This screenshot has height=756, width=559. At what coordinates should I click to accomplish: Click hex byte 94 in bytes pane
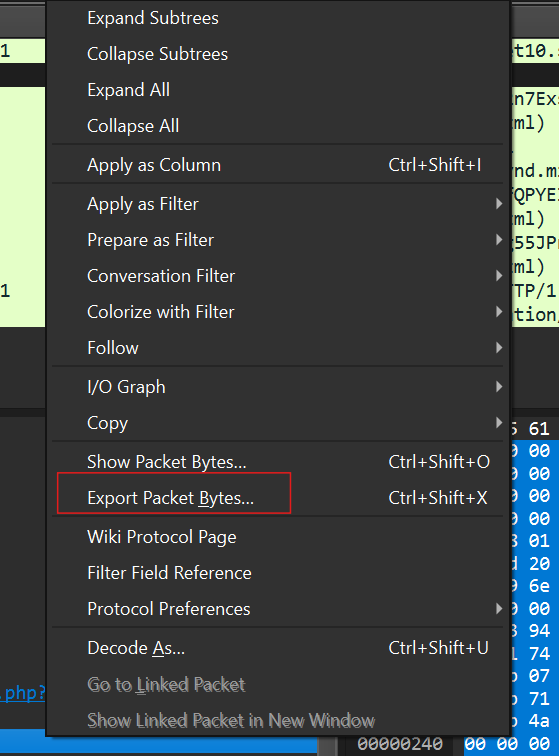539,631
